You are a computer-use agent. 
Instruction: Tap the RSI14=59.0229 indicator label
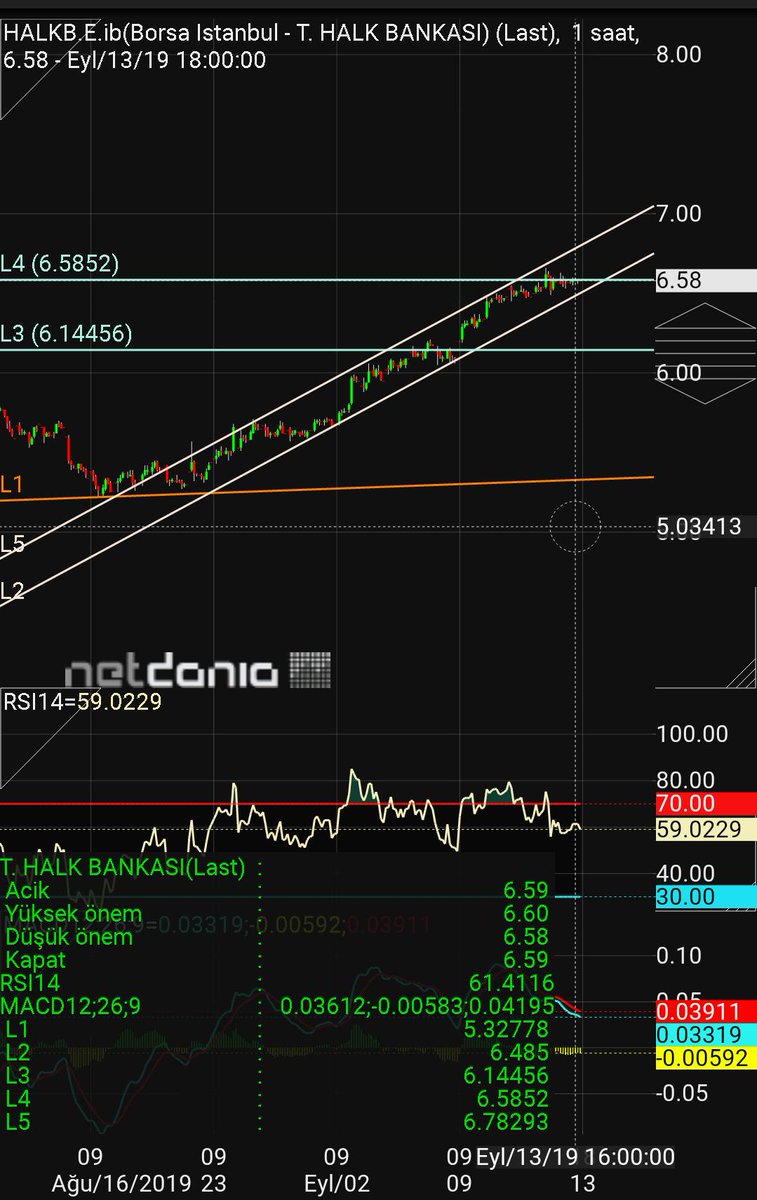82,702
